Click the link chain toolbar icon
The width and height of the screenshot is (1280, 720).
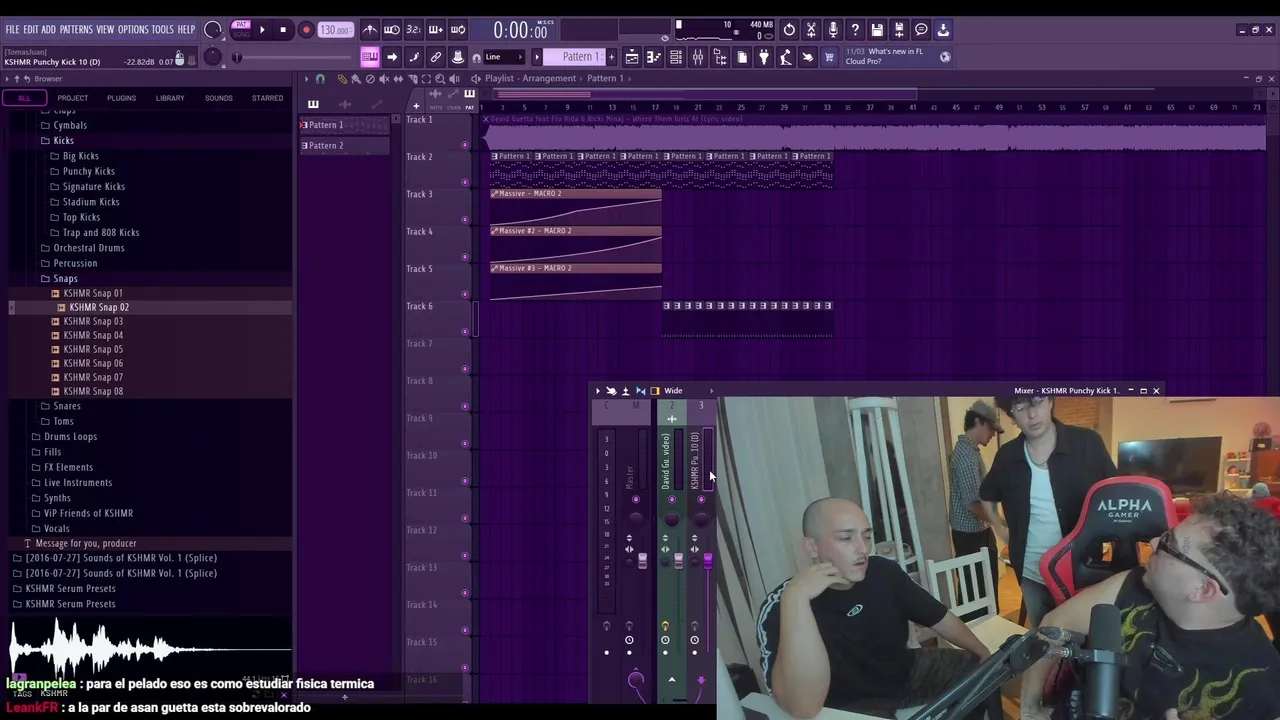pos(436,57)
